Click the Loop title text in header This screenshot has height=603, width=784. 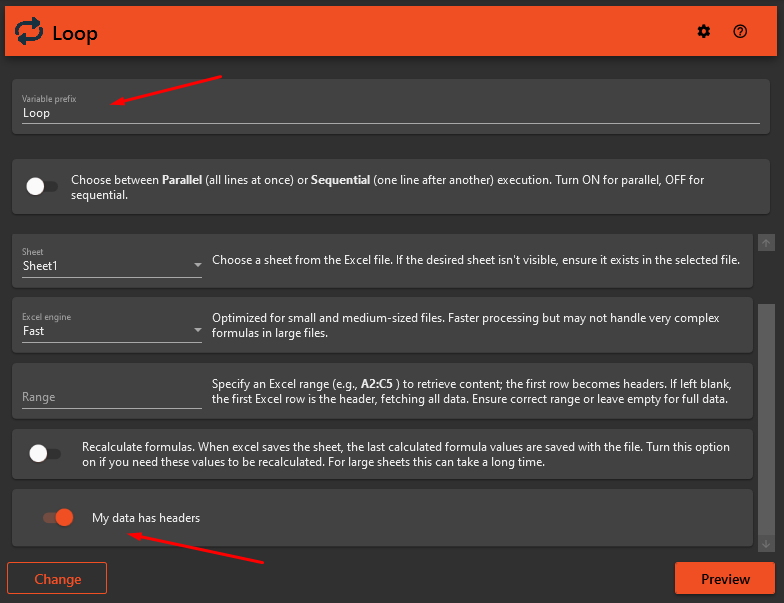coord(75,33)
